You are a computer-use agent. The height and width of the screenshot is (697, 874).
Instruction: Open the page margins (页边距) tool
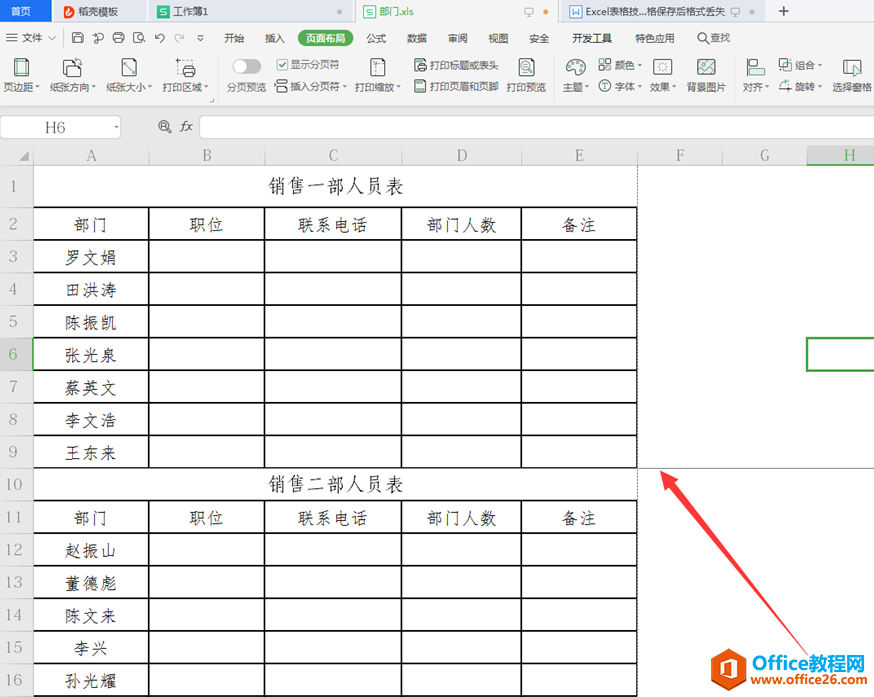click(x=21, y=74)
